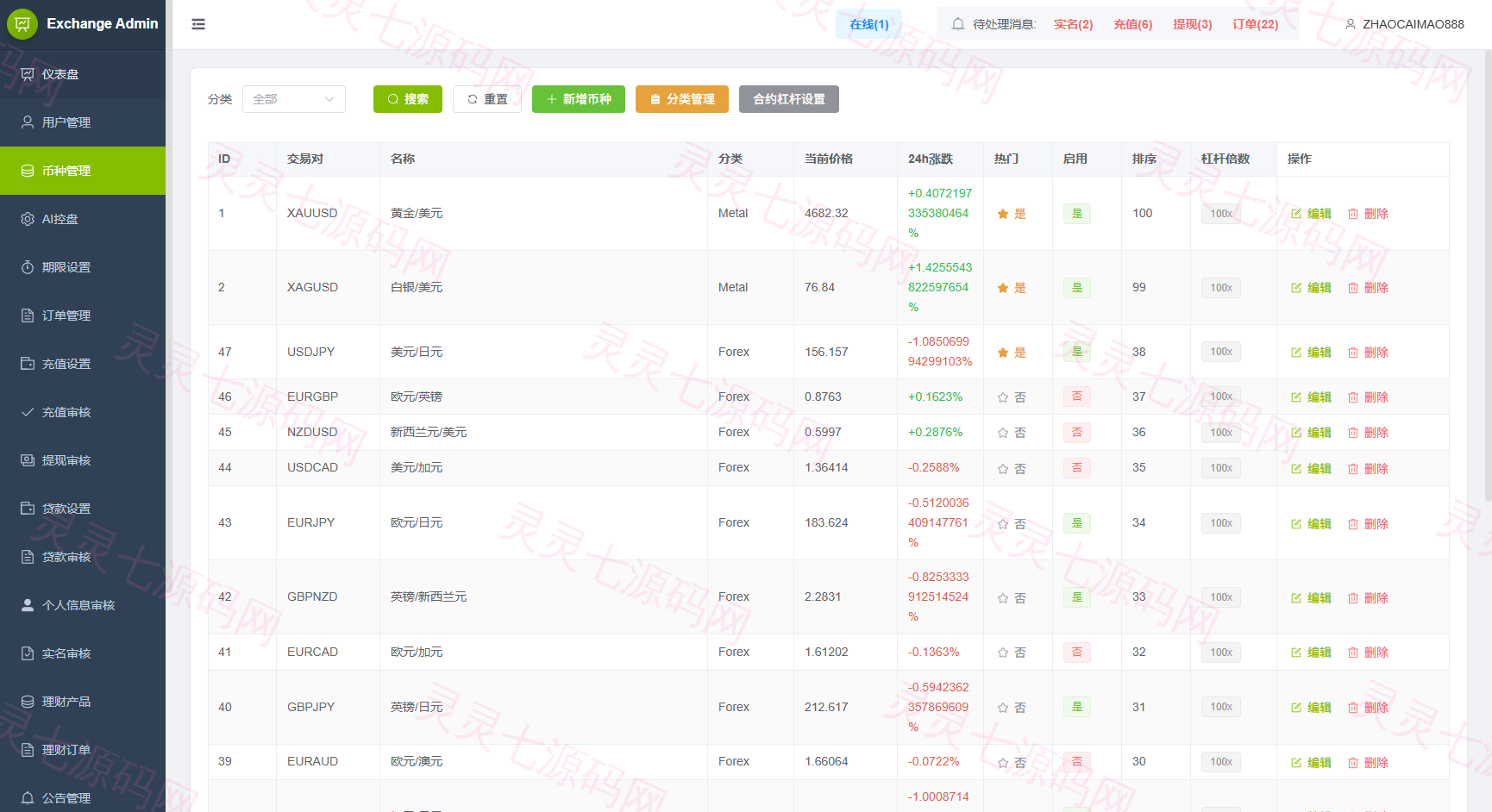Click the 理财产品 coins icon
This screenshot has width=1492, height=812.
tap(28, 702)
